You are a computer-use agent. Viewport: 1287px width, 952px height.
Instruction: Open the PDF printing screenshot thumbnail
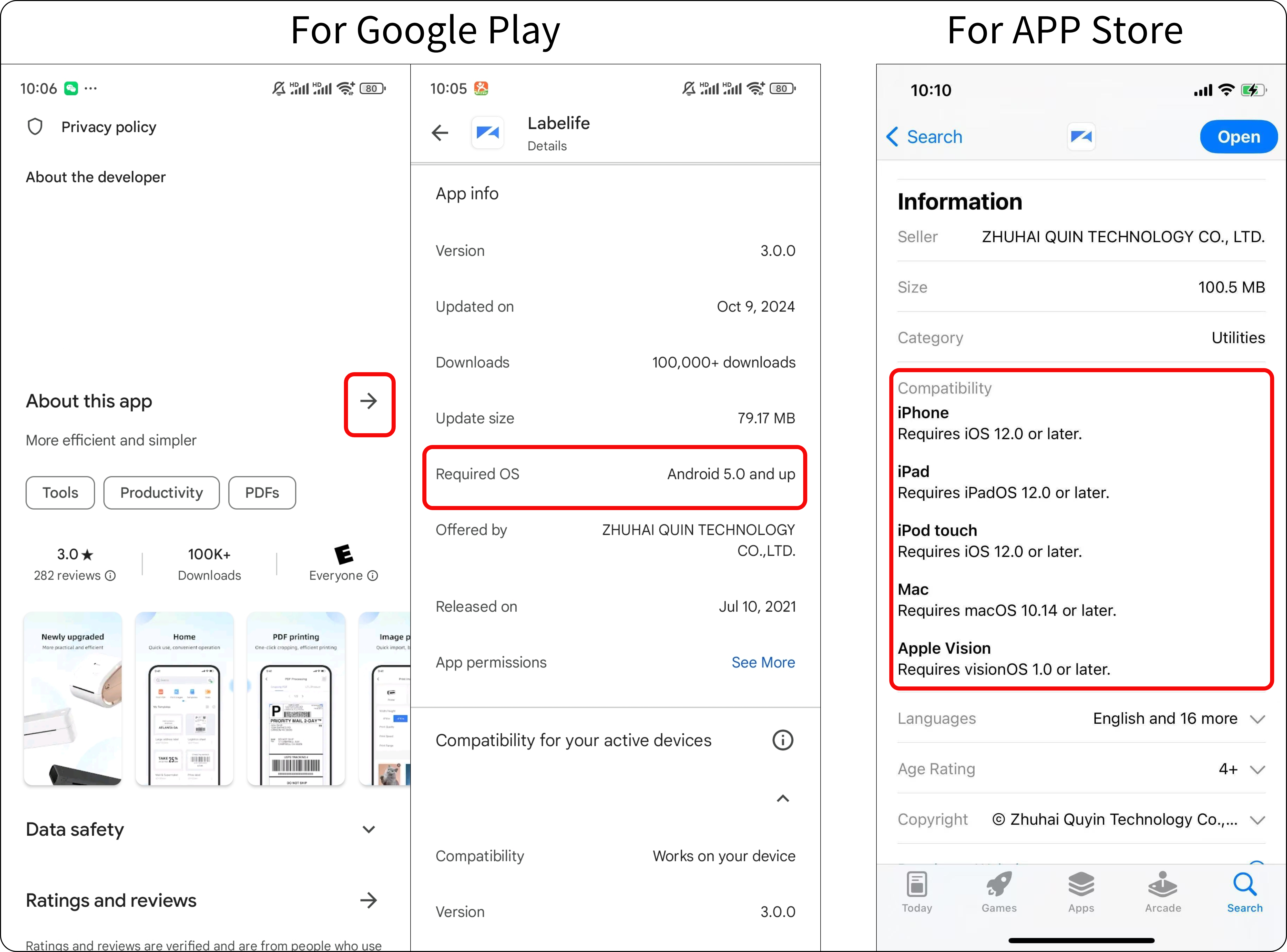296,698
